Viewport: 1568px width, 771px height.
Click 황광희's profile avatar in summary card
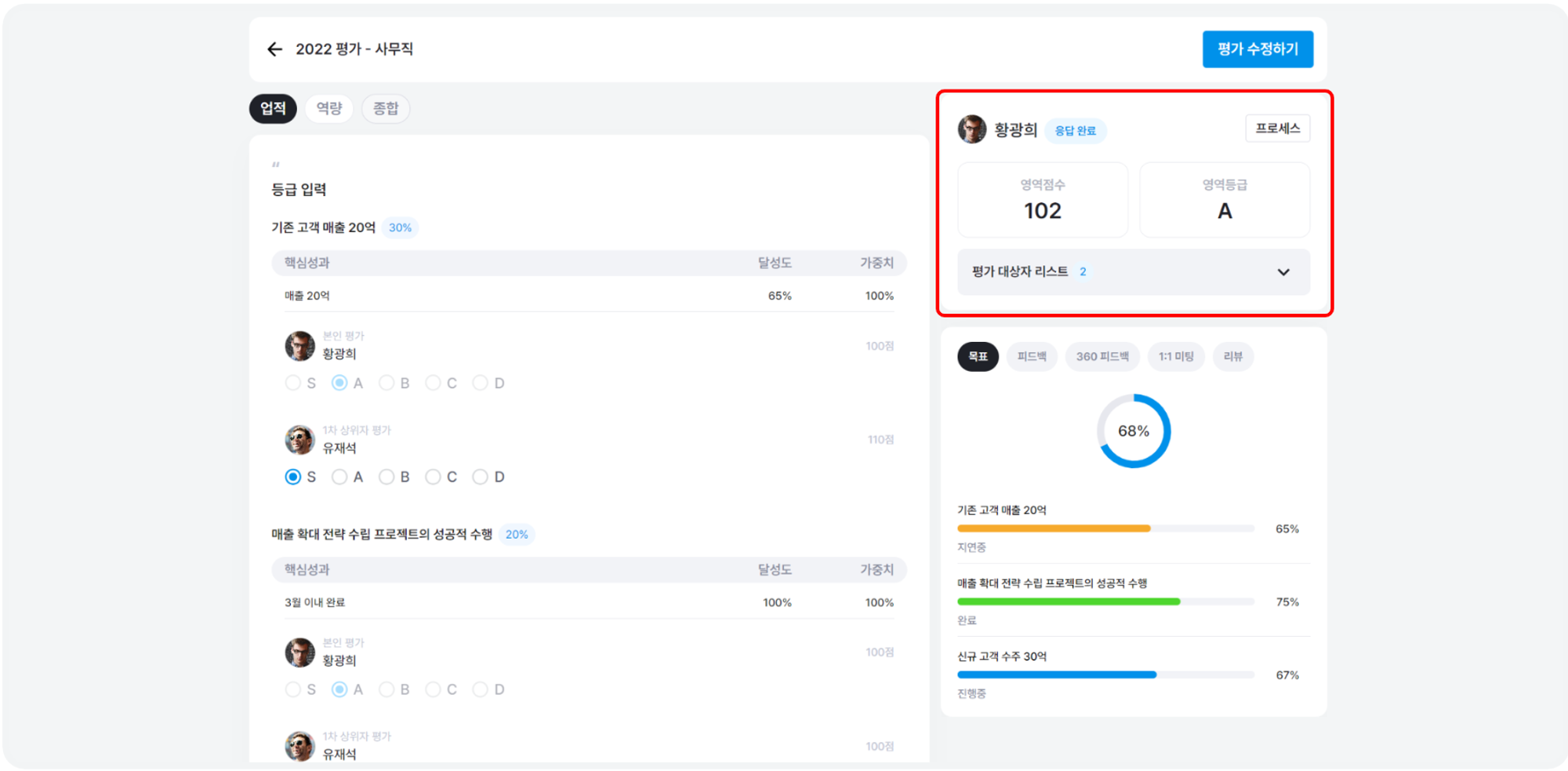tap(972, 129)
